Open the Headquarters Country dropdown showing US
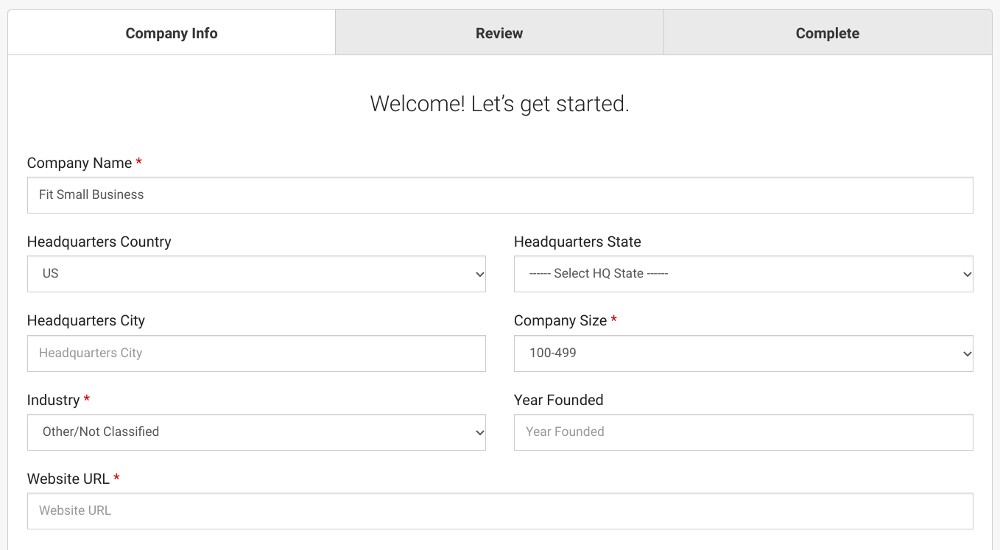Image resolution: width=1000 pixels, height=550 pixels. [256, 274]
